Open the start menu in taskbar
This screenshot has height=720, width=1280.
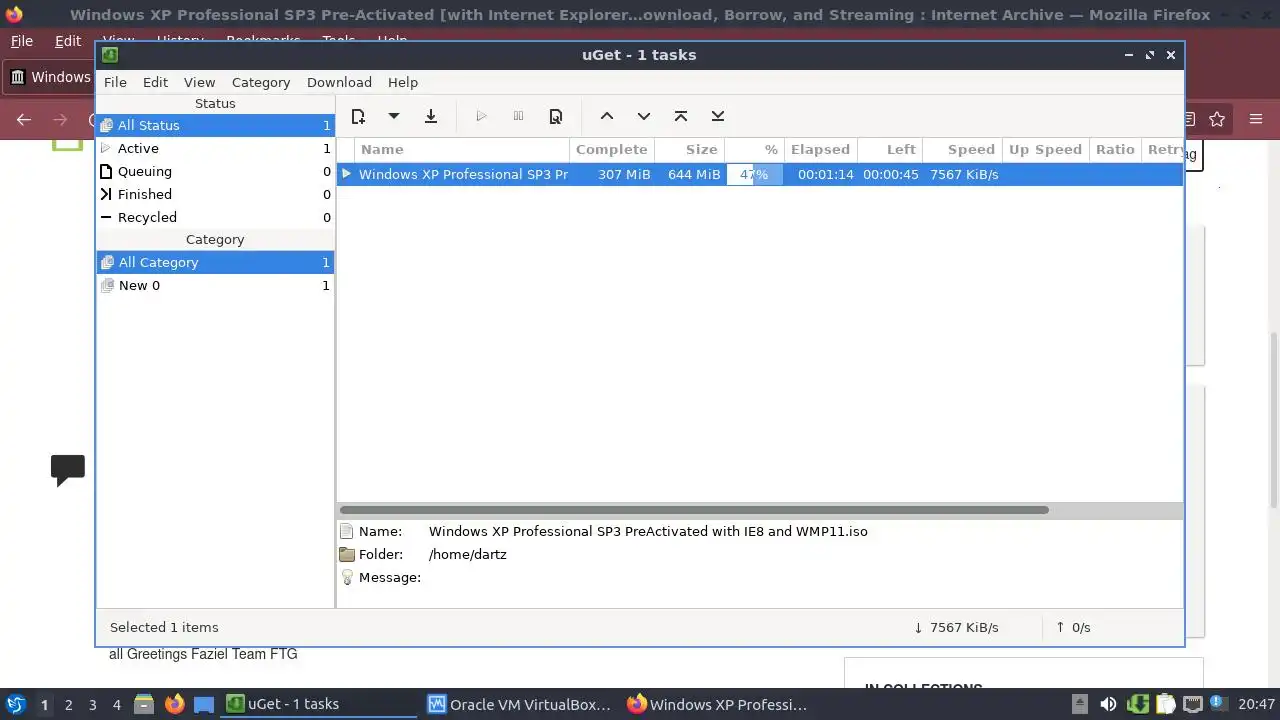pyautogui.click(x=15, y=704)
